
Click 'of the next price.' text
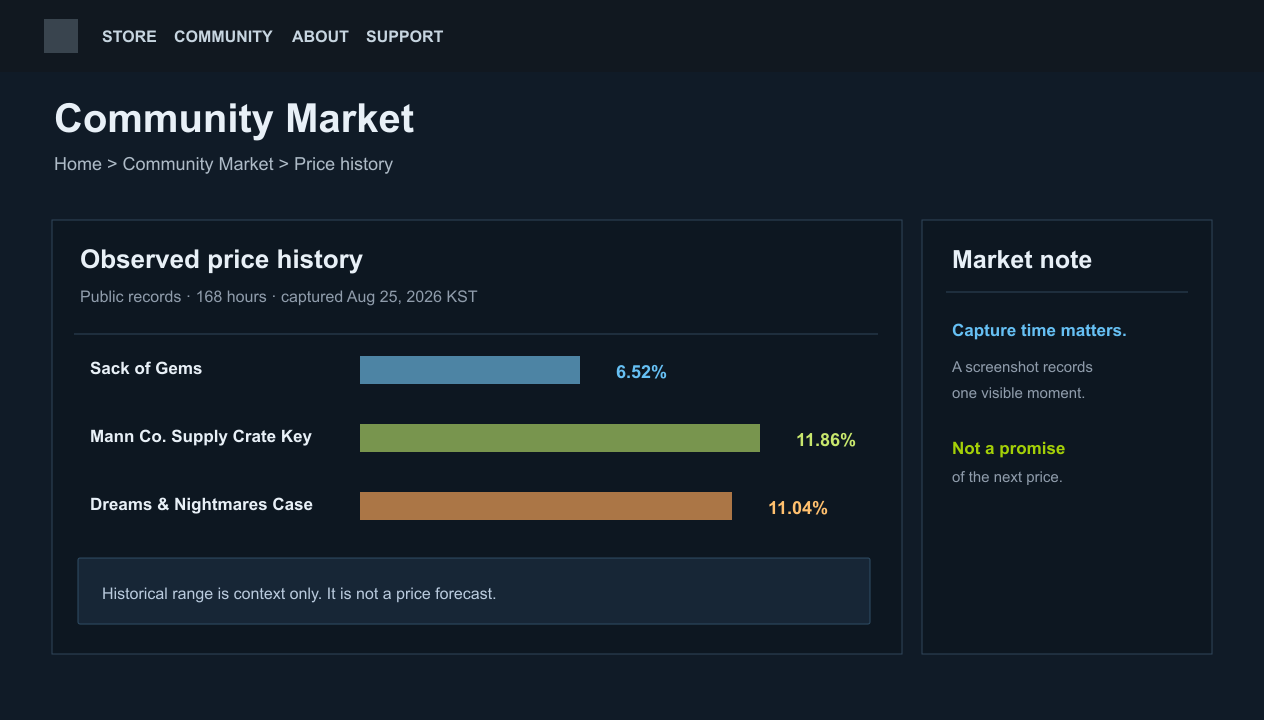pyautogui.click(x=1007, y=477)
